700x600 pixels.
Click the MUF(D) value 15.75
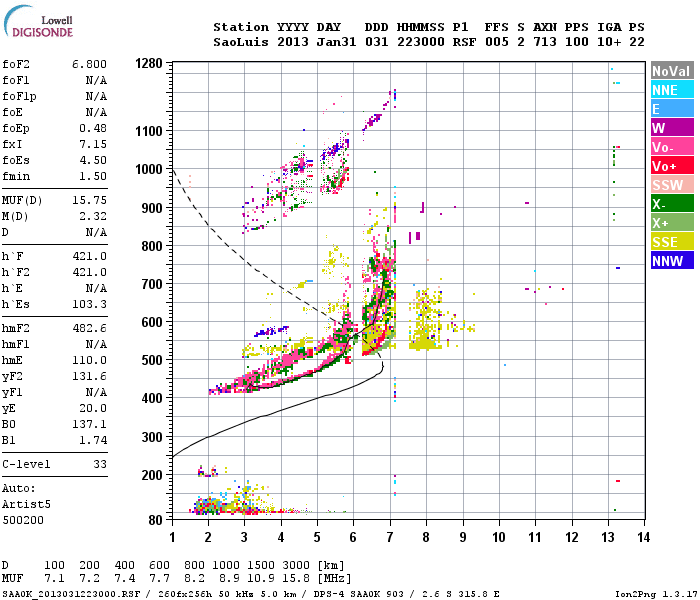(x=89, y=200)
